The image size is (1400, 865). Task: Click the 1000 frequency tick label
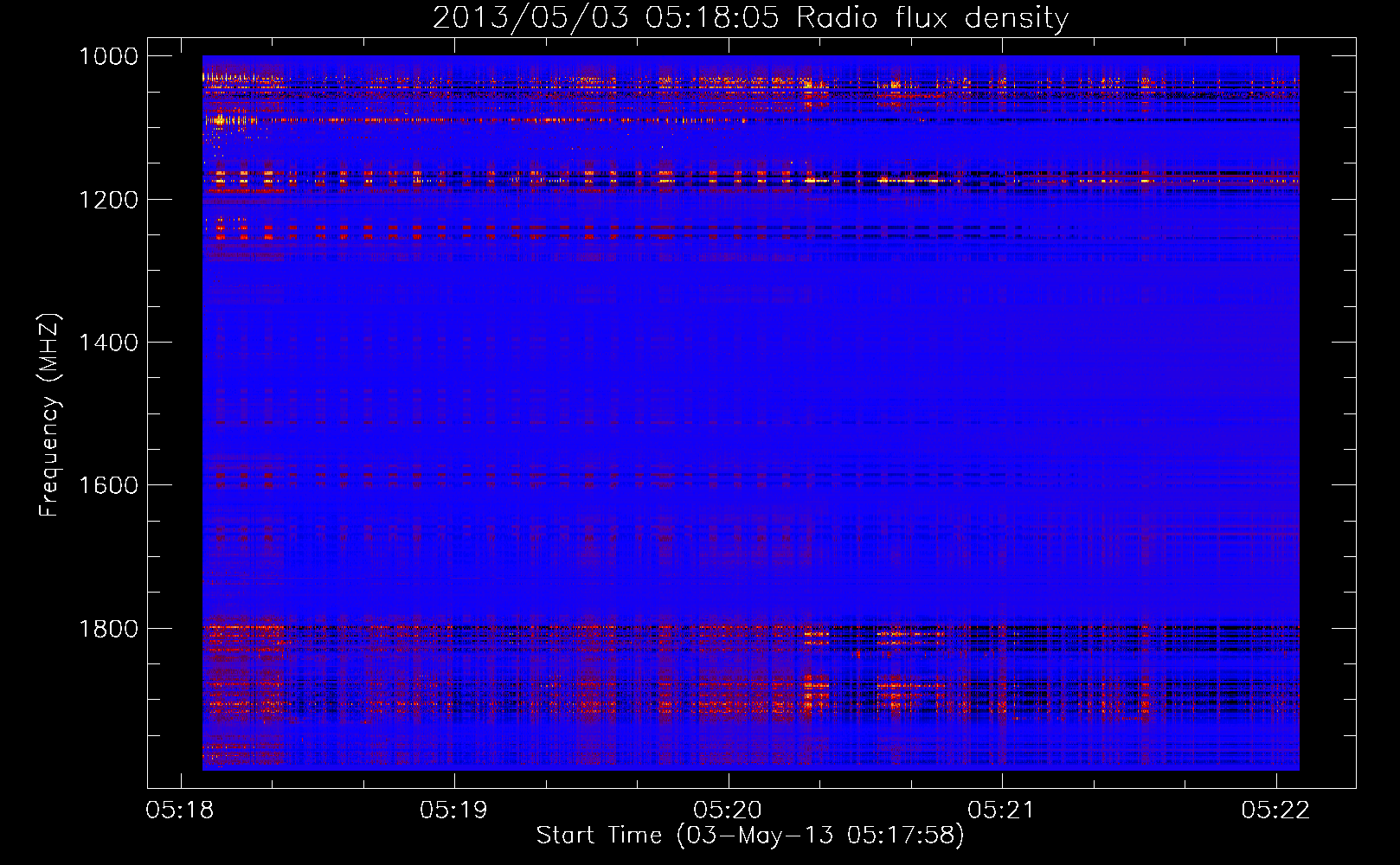[x=108, y=56]
